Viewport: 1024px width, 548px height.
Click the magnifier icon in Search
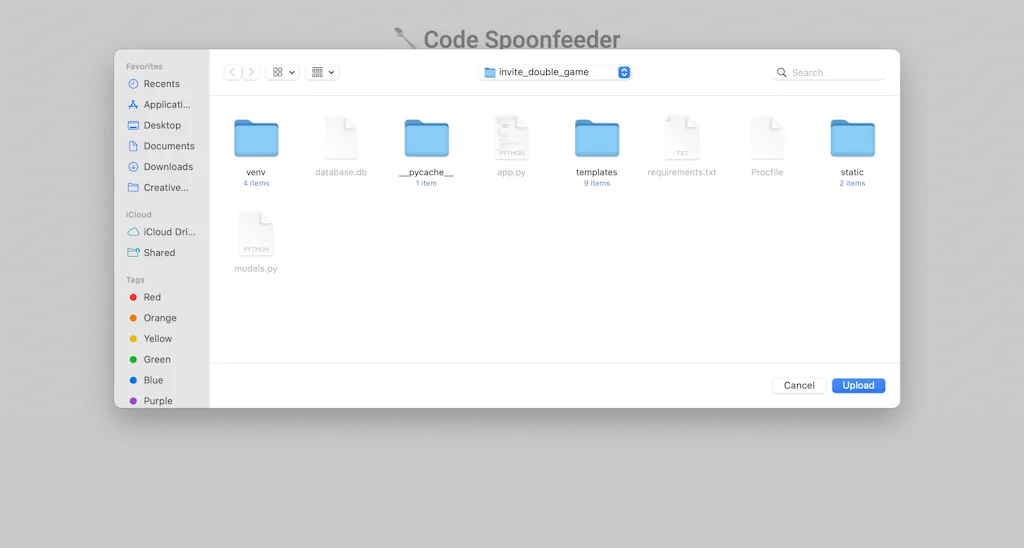[x=781, y=73]
